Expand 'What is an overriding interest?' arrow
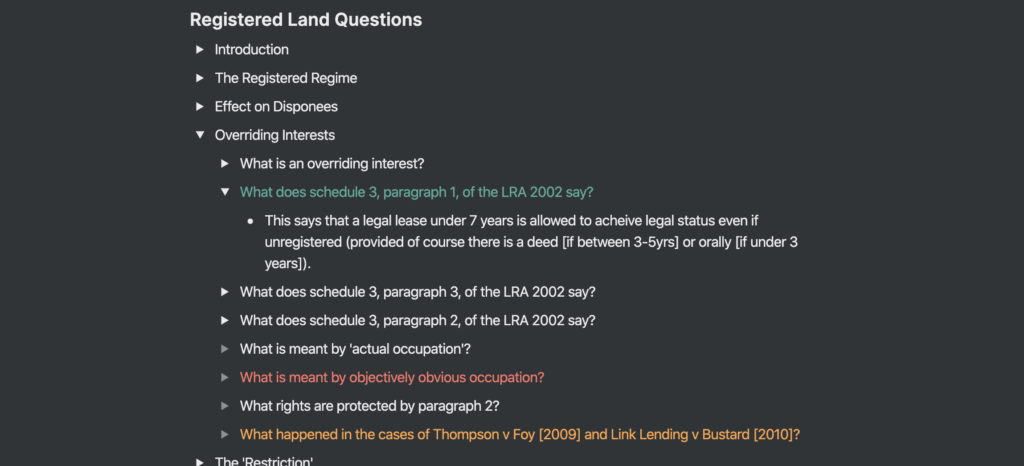 [x=225, y=164]
